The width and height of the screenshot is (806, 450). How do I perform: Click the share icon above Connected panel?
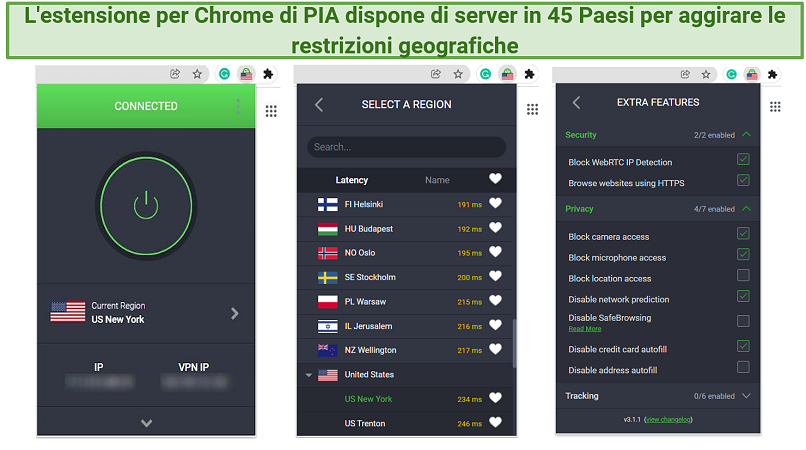(175, 74)
